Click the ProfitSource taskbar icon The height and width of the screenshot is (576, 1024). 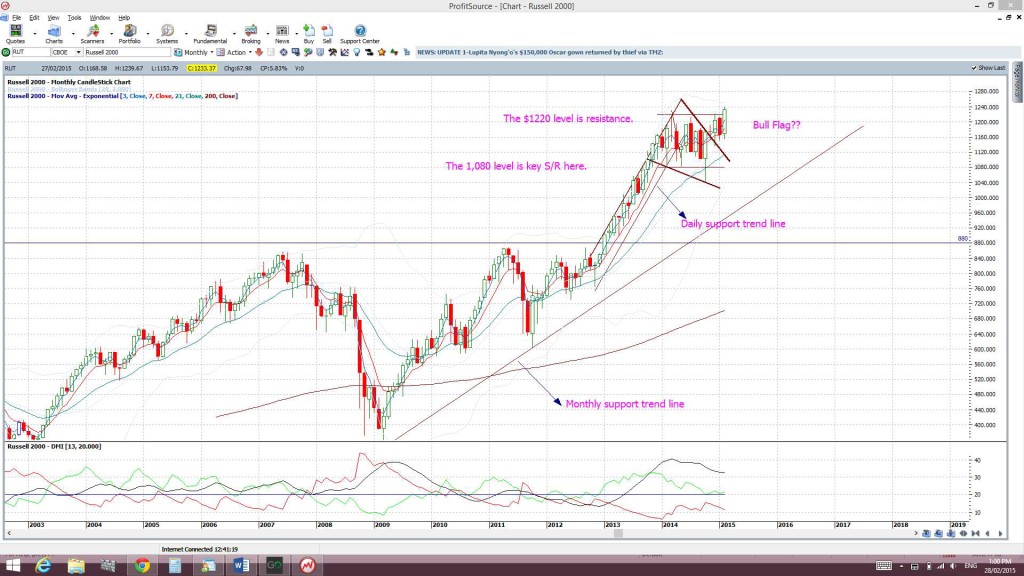pyautogui.click(x=308, y=566)
